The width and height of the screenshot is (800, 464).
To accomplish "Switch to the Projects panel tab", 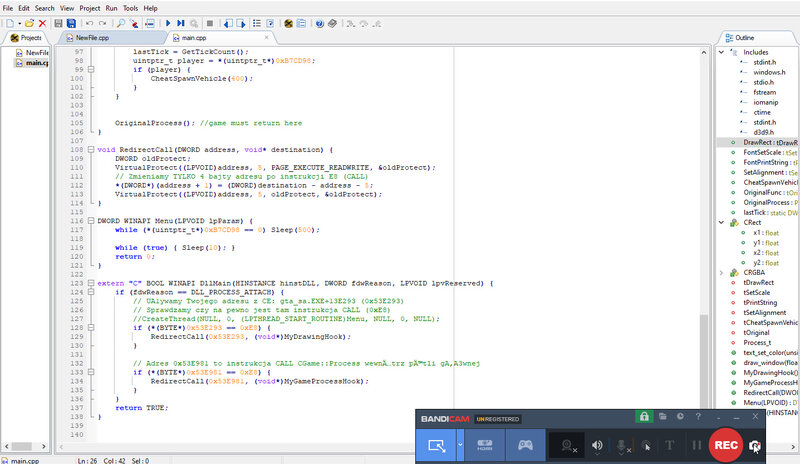I will click(x=26, y=38).
